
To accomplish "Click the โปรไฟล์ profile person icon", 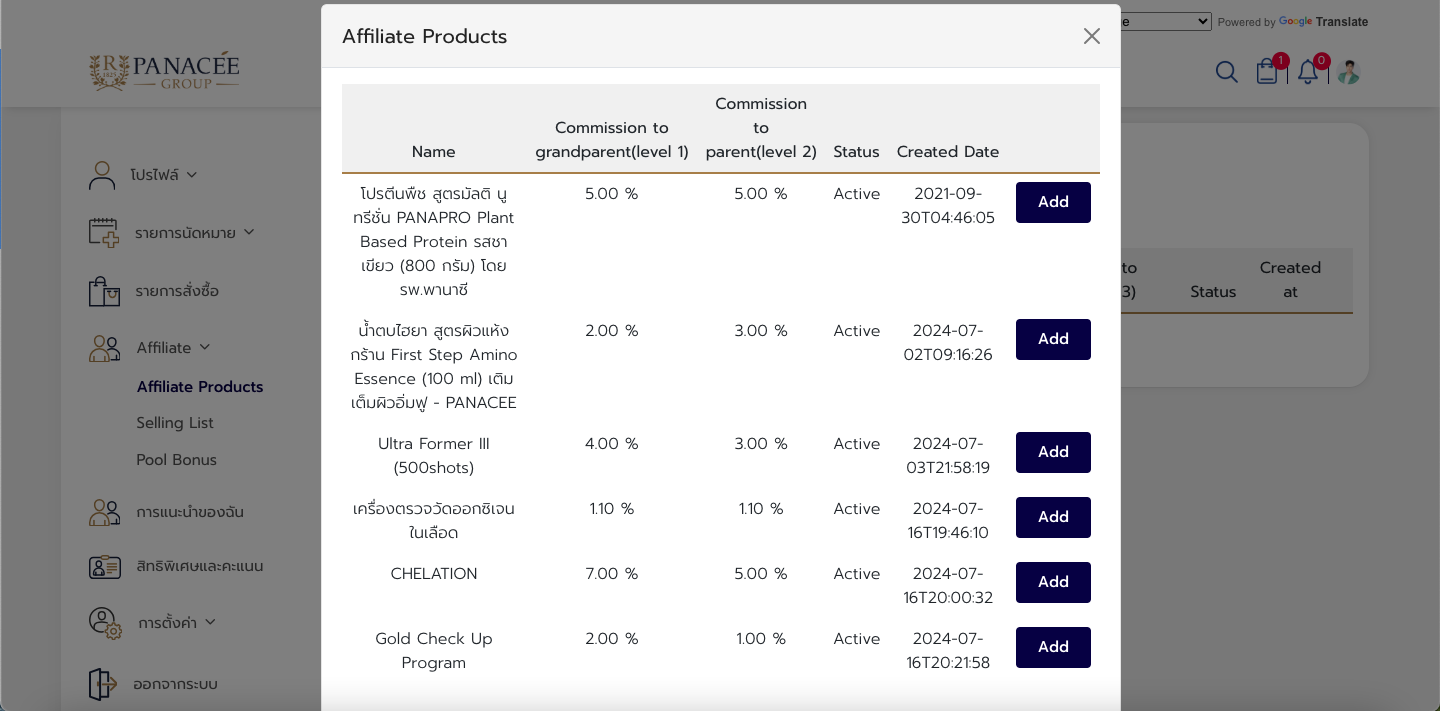I will click(102, 175).
